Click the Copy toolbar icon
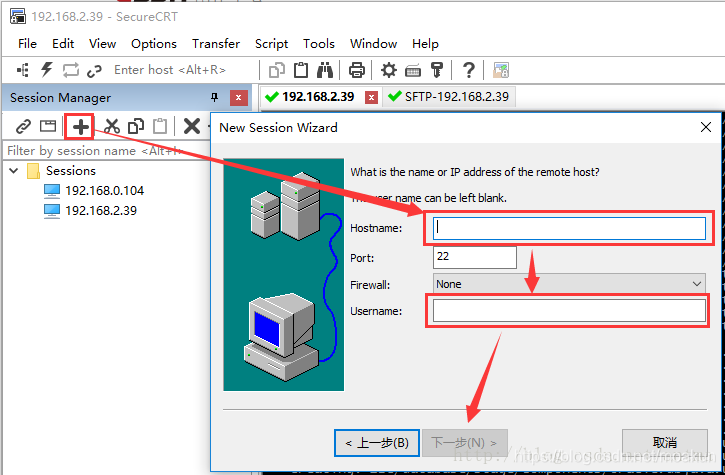The width and height of the screenshot is (725, 475). point(276,70)
